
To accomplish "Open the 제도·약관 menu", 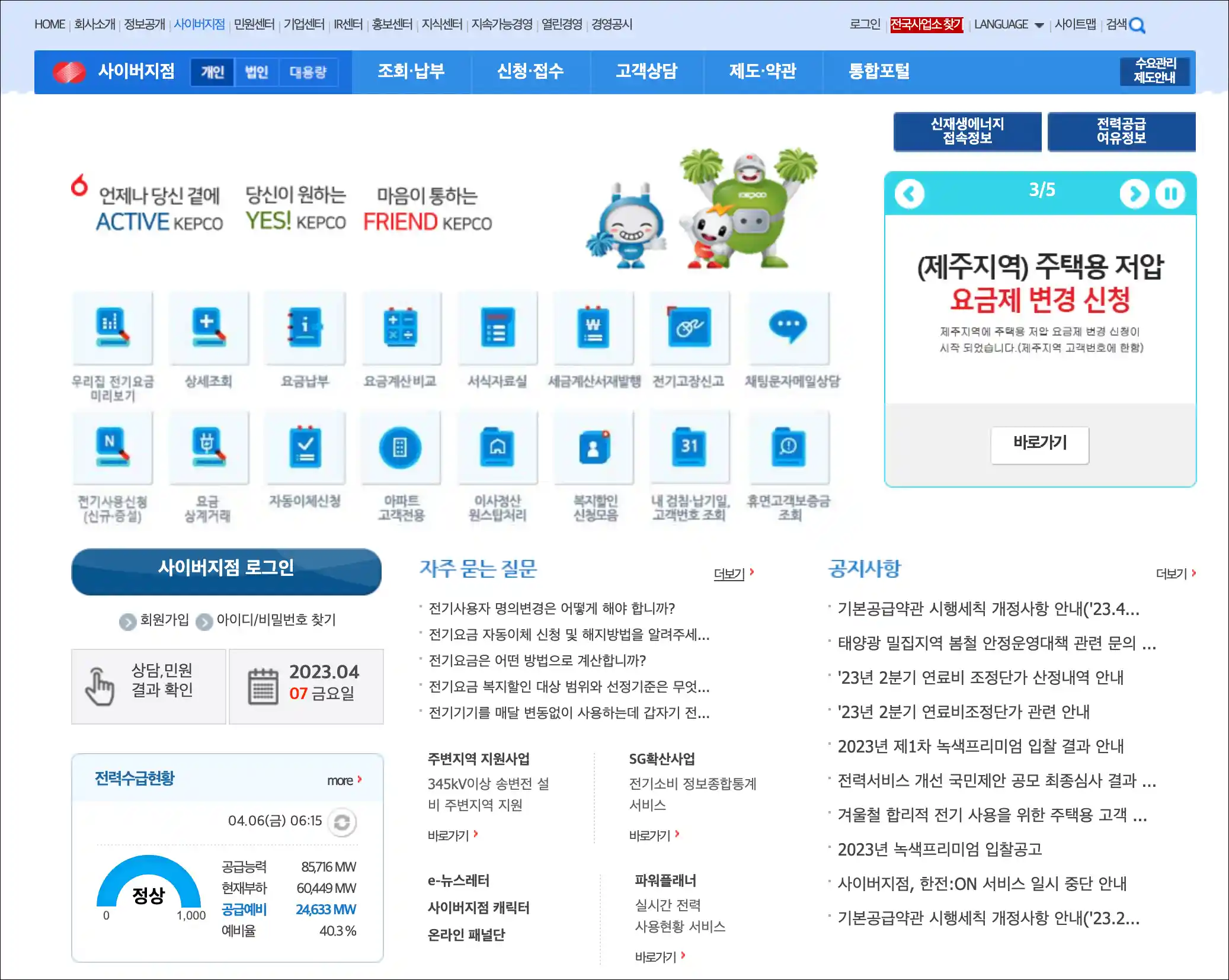I will pos(763,71).
